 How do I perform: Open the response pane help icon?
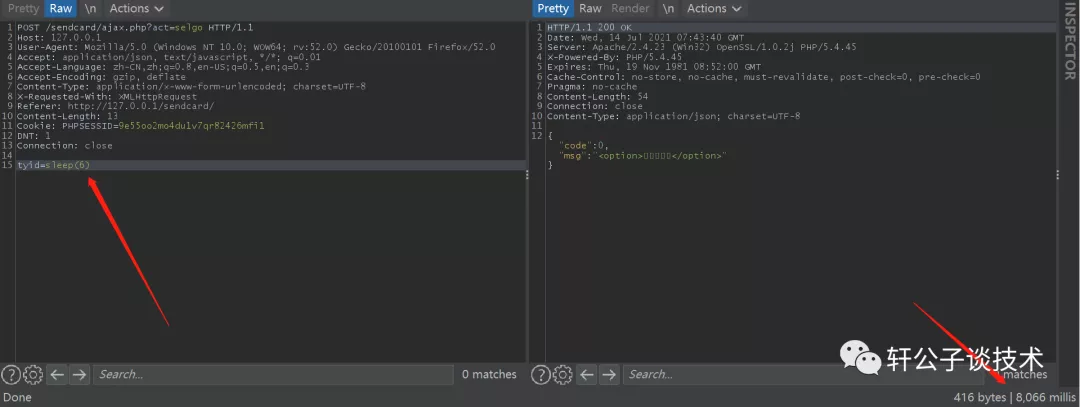[540, 375]
